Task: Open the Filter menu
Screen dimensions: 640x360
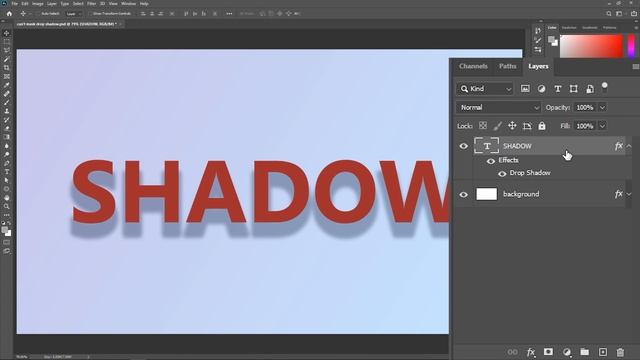Action: coord(91,4)
